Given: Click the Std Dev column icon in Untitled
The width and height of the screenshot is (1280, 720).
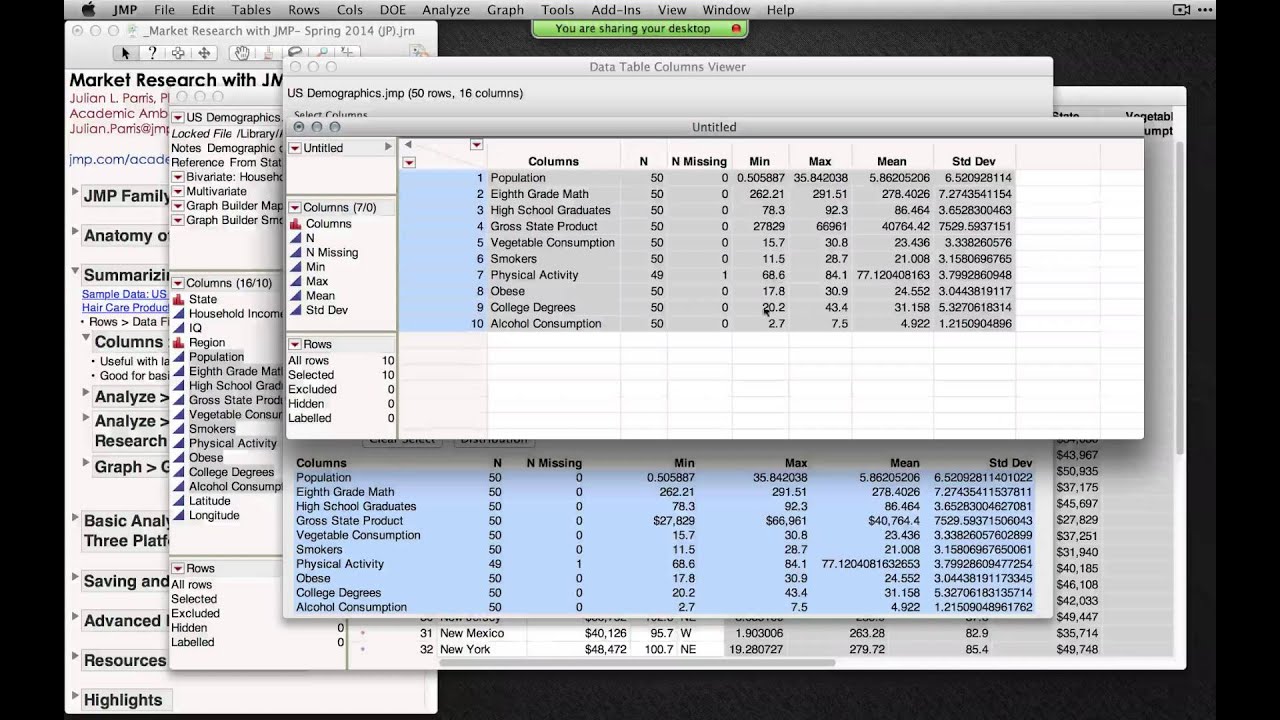Looking at the screenshot, I should [295, 310].
